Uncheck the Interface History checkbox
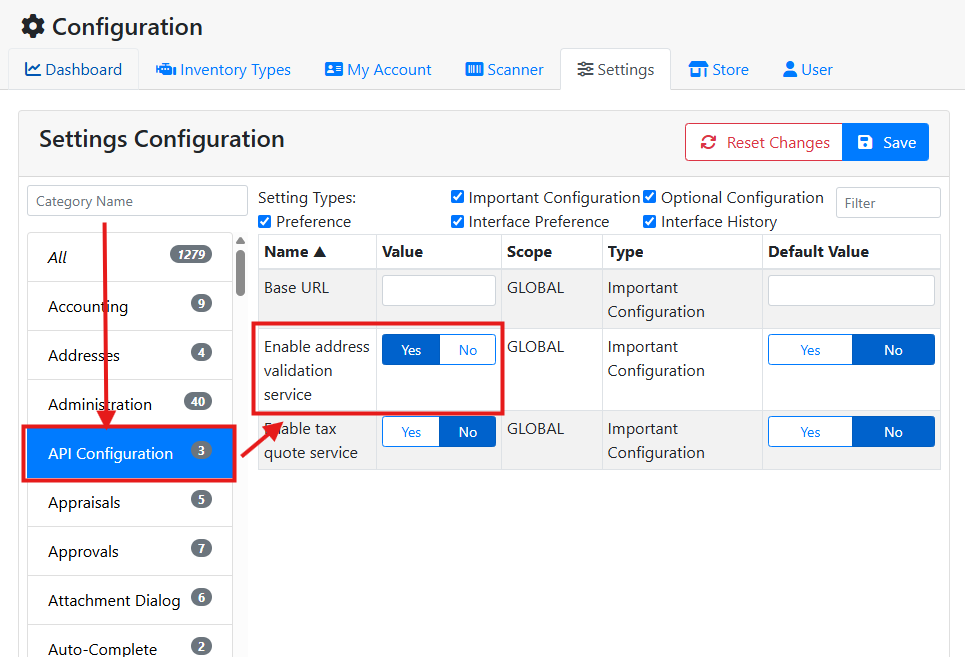 click(649, 221)
